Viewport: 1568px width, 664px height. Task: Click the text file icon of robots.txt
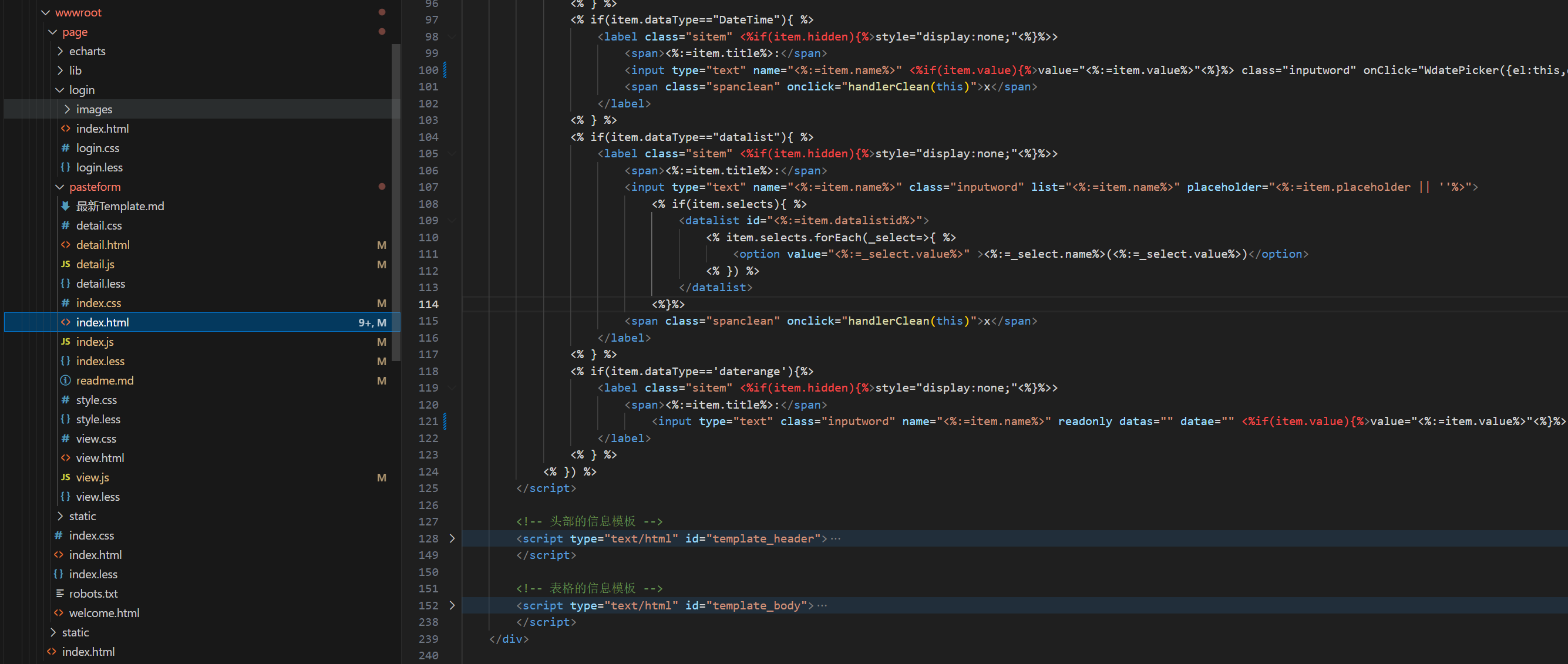click(x=60, y=594)
